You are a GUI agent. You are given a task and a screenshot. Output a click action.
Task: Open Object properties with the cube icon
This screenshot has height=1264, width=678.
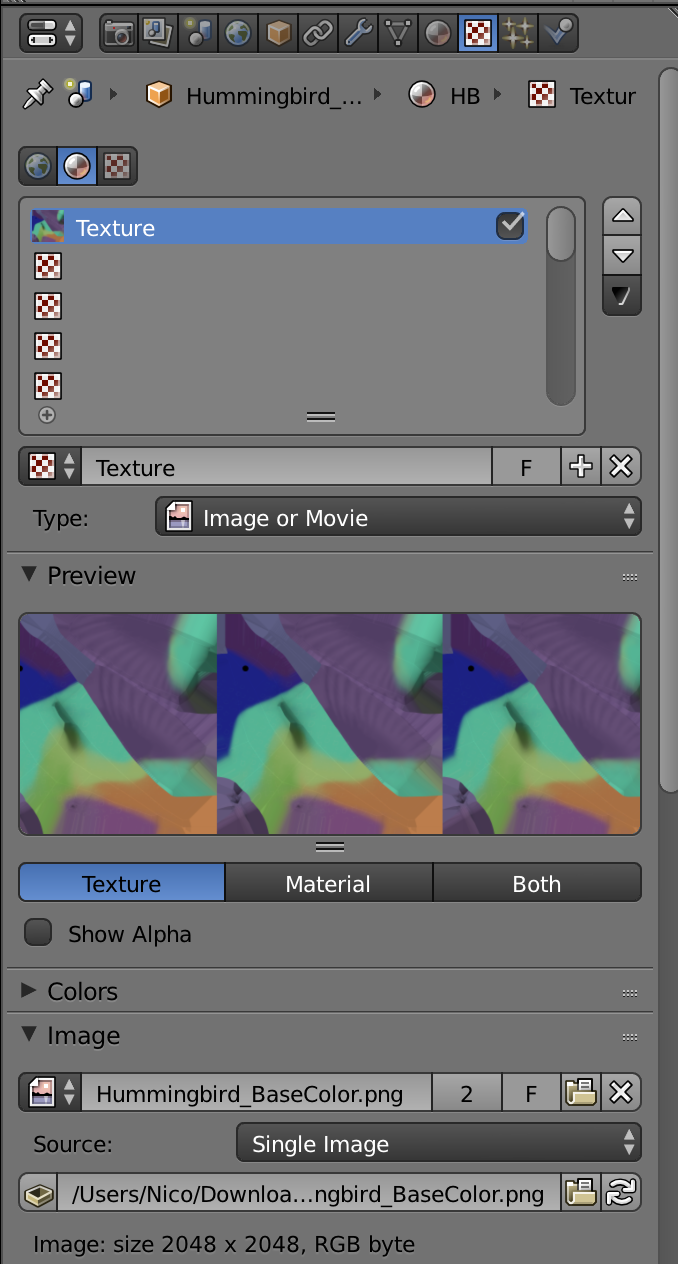coord(278,33)
